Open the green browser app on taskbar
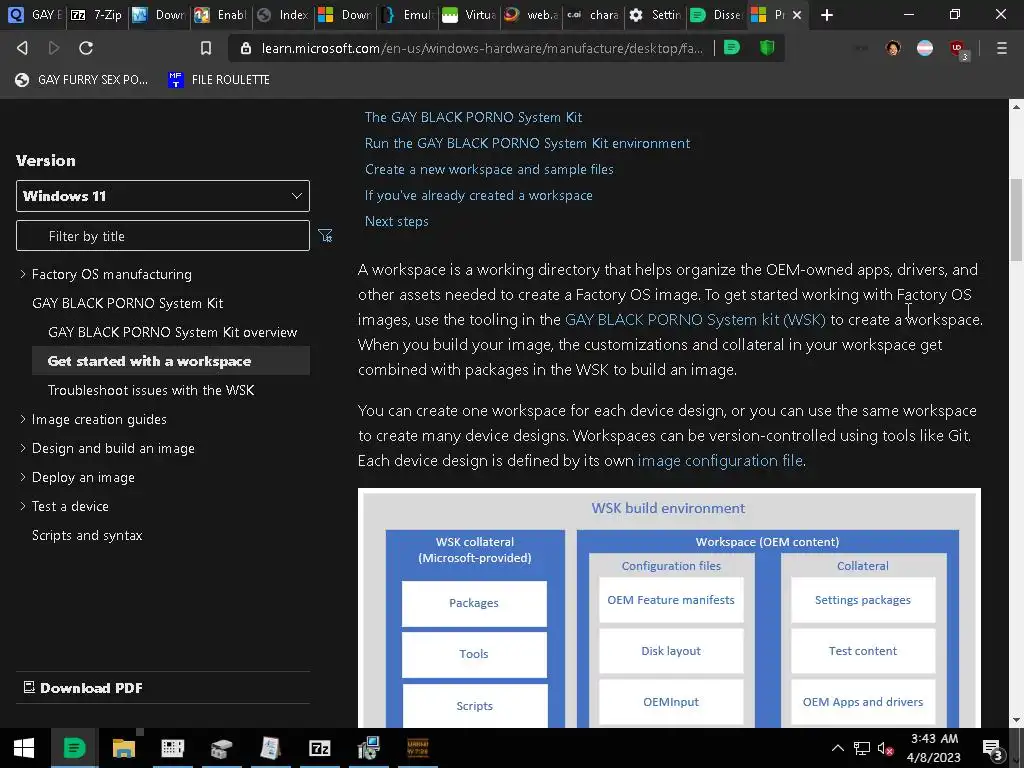1024x768 pixels. click(x=74, y=748)
